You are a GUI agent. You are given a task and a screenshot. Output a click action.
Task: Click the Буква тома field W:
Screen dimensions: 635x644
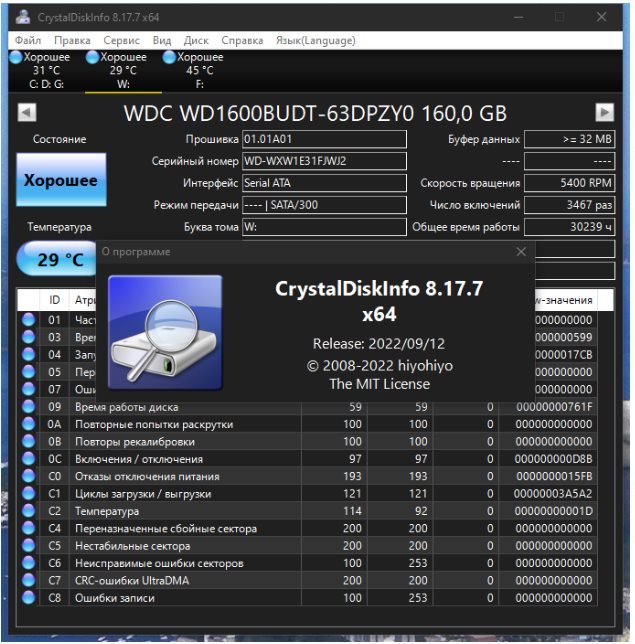coord(324,227)
